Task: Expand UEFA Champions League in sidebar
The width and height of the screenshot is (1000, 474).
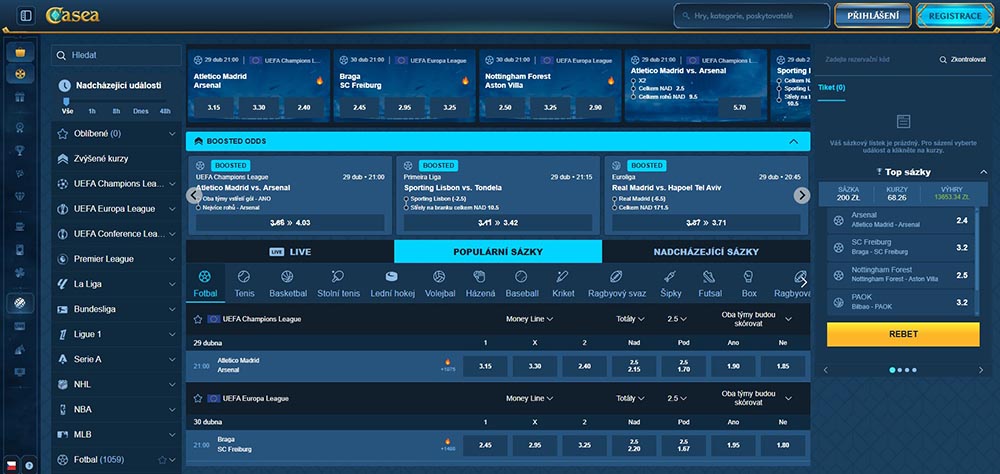Action: (172, 184)
